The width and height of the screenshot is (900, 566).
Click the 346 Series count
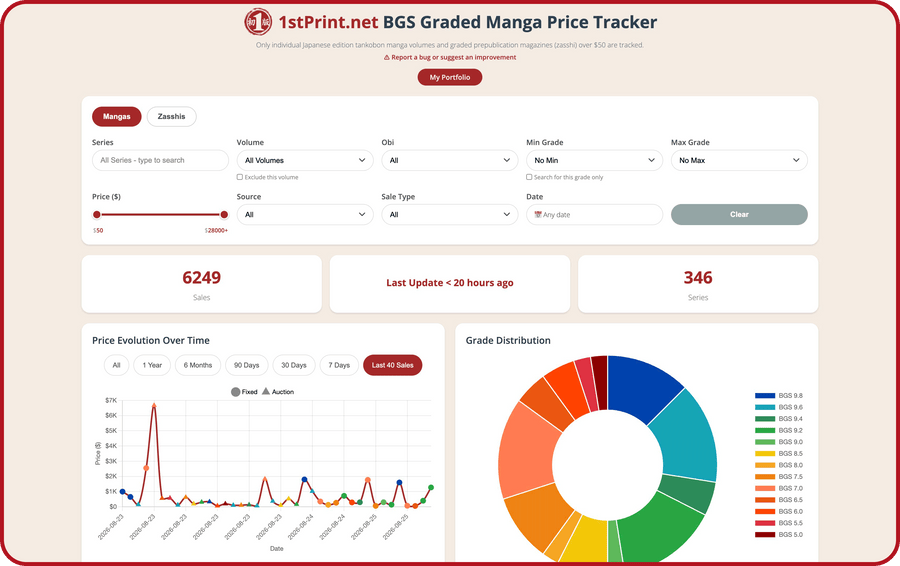(x=698, y=278)
